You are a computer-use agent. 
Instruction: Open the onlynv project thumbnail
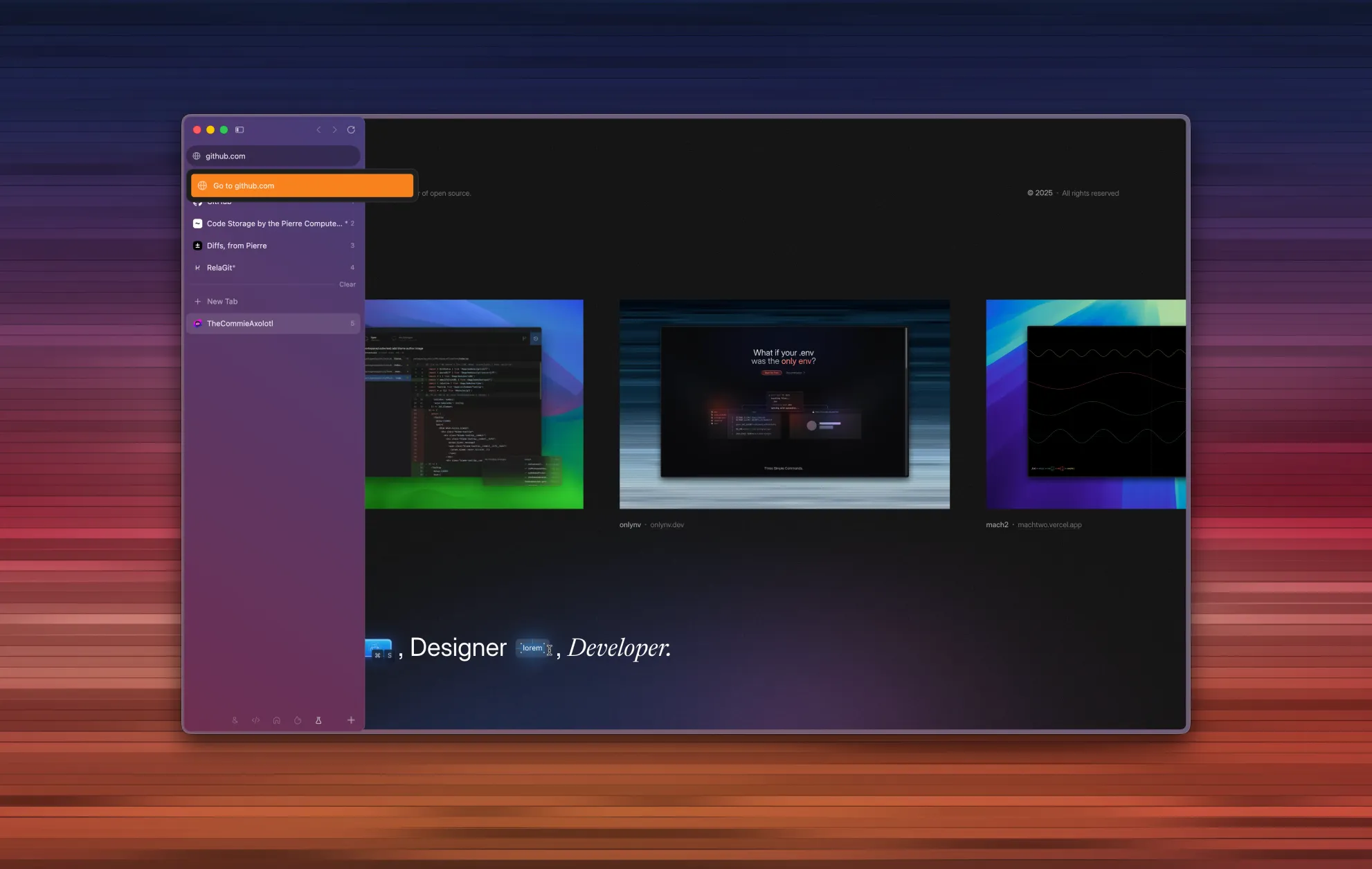784,403
